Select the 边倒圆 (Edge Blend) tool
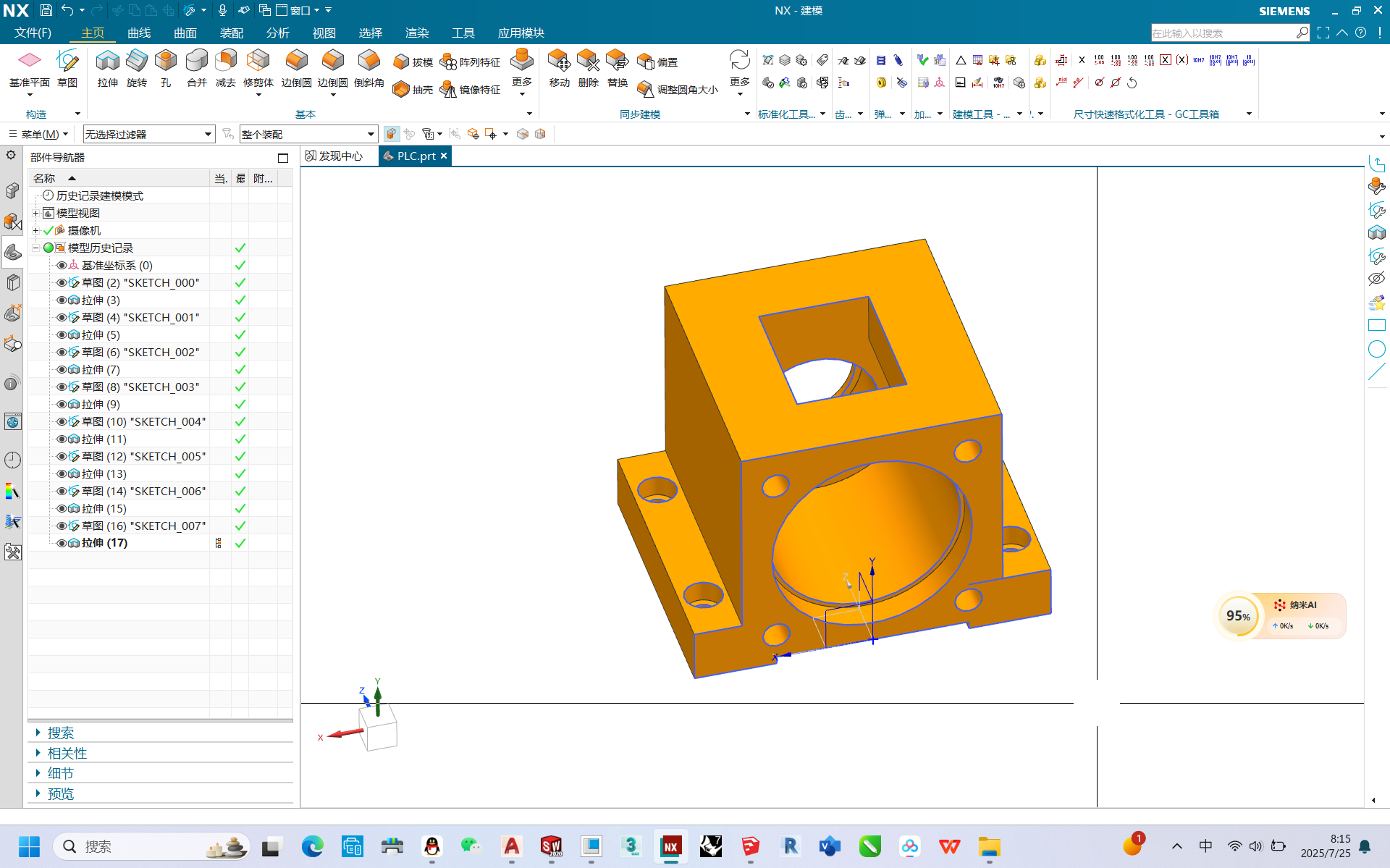 tap(295, 69)
